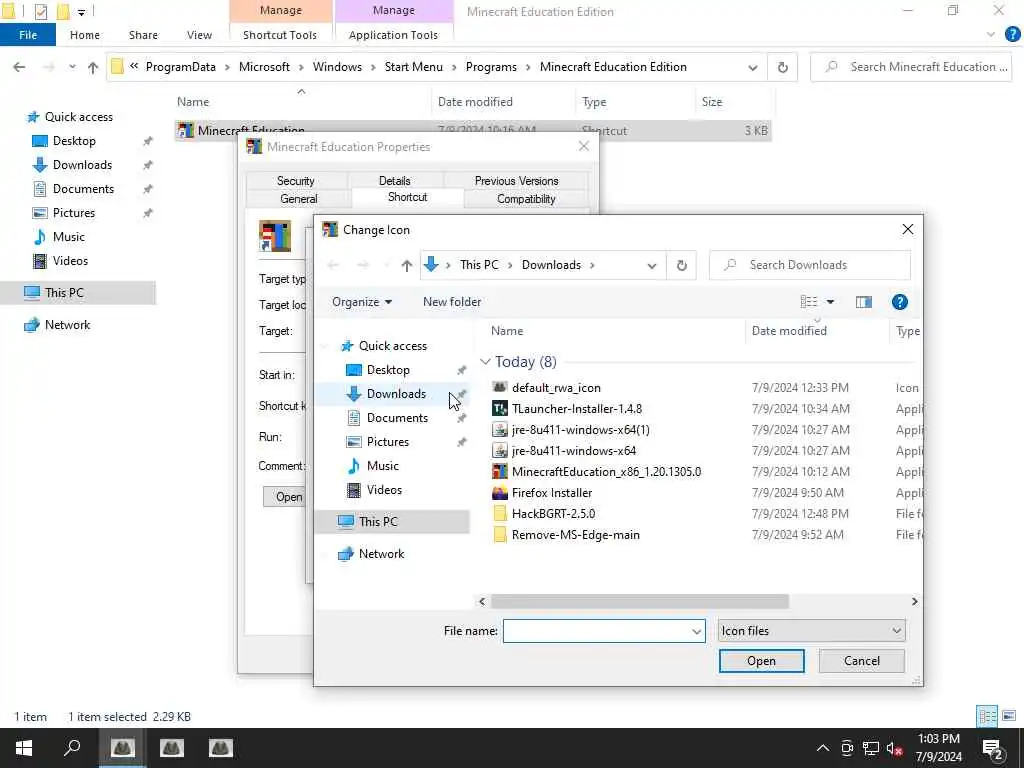Open the File menu in Explorer

(28, 35)
